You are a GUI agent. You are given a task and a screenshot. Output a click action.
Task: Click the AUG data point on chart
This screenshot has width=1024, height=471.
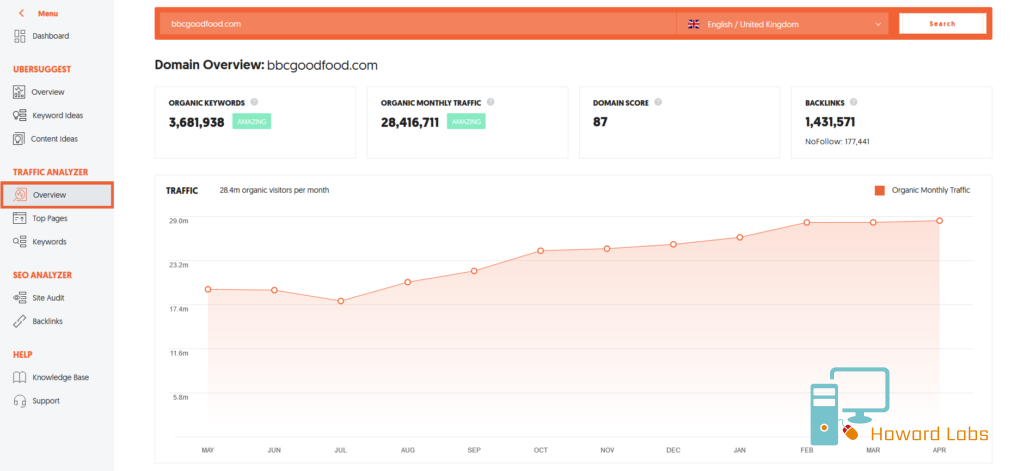pyautogui.click(x=408, y=282)
